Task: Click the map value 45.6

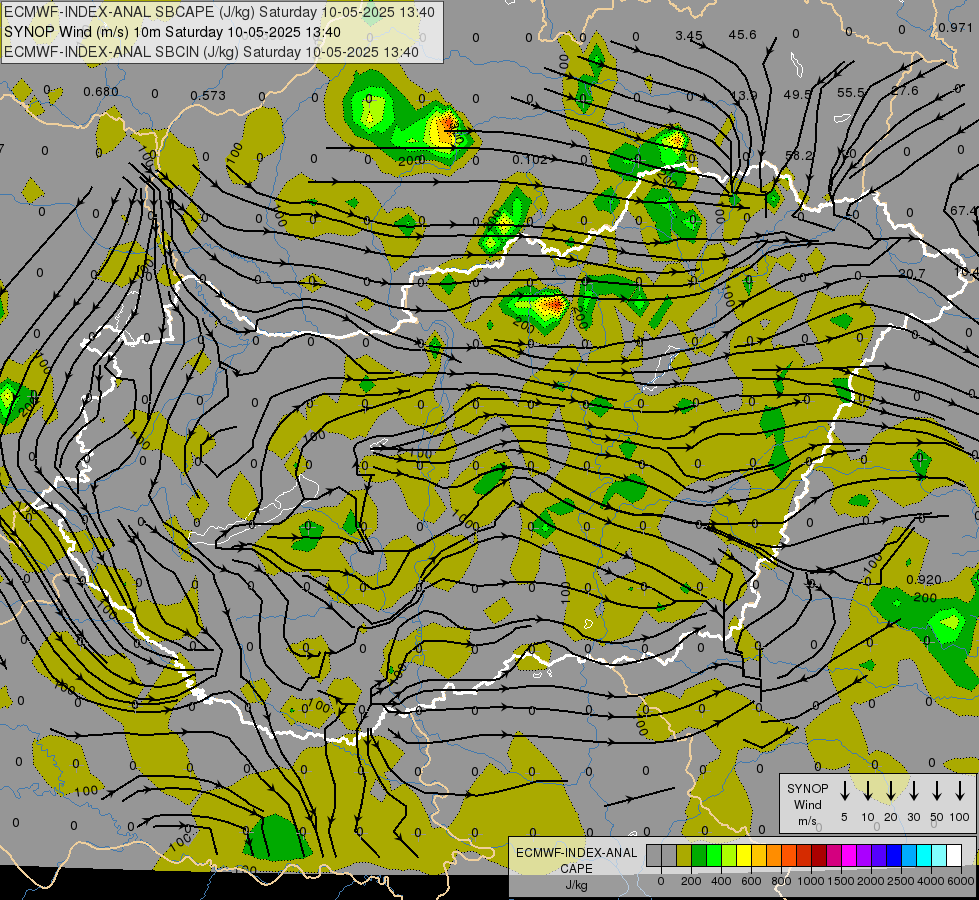Action: click(x=742, y=34)
